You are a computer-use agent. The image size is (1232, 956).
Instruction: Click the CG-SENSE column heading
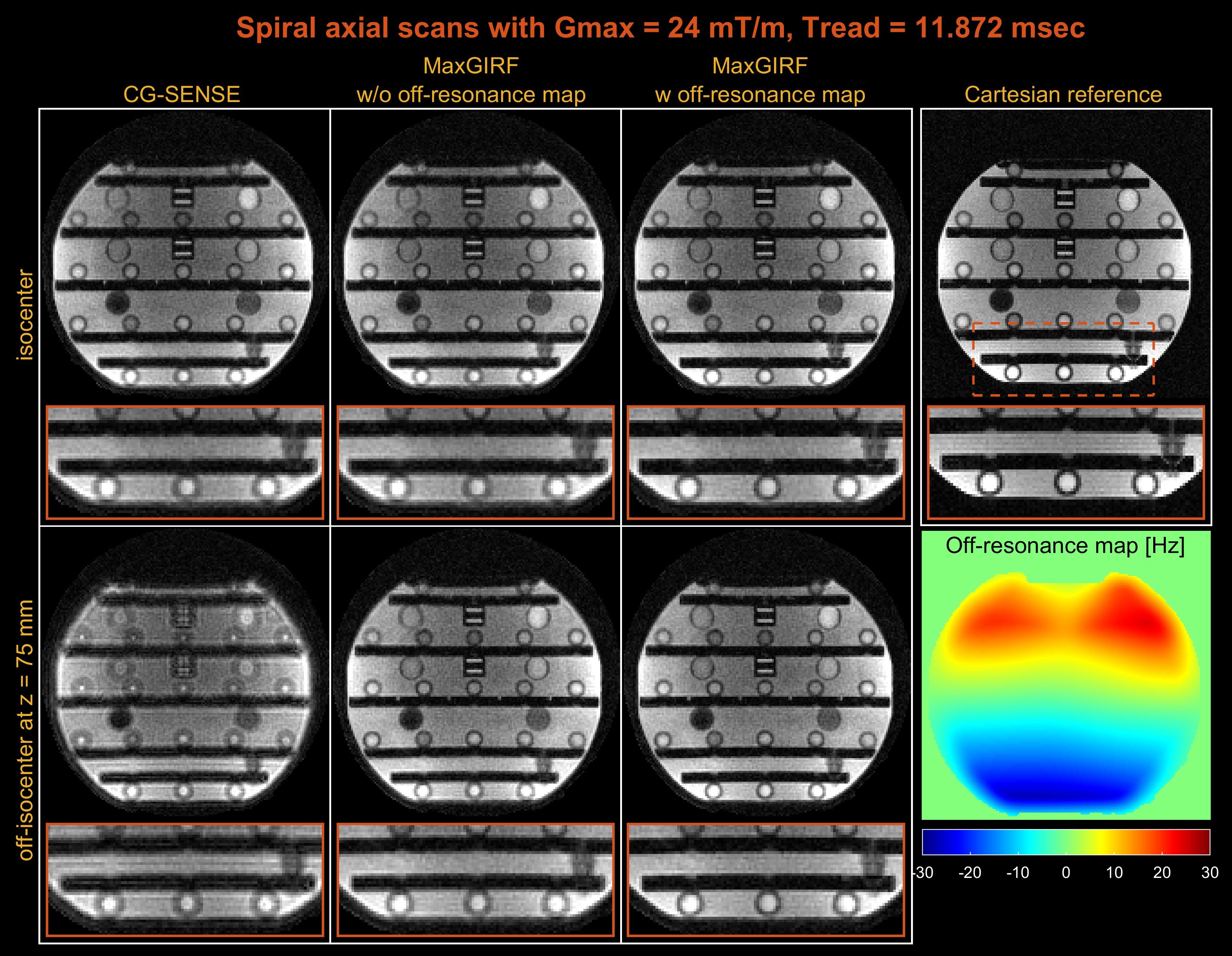(182, 94)
